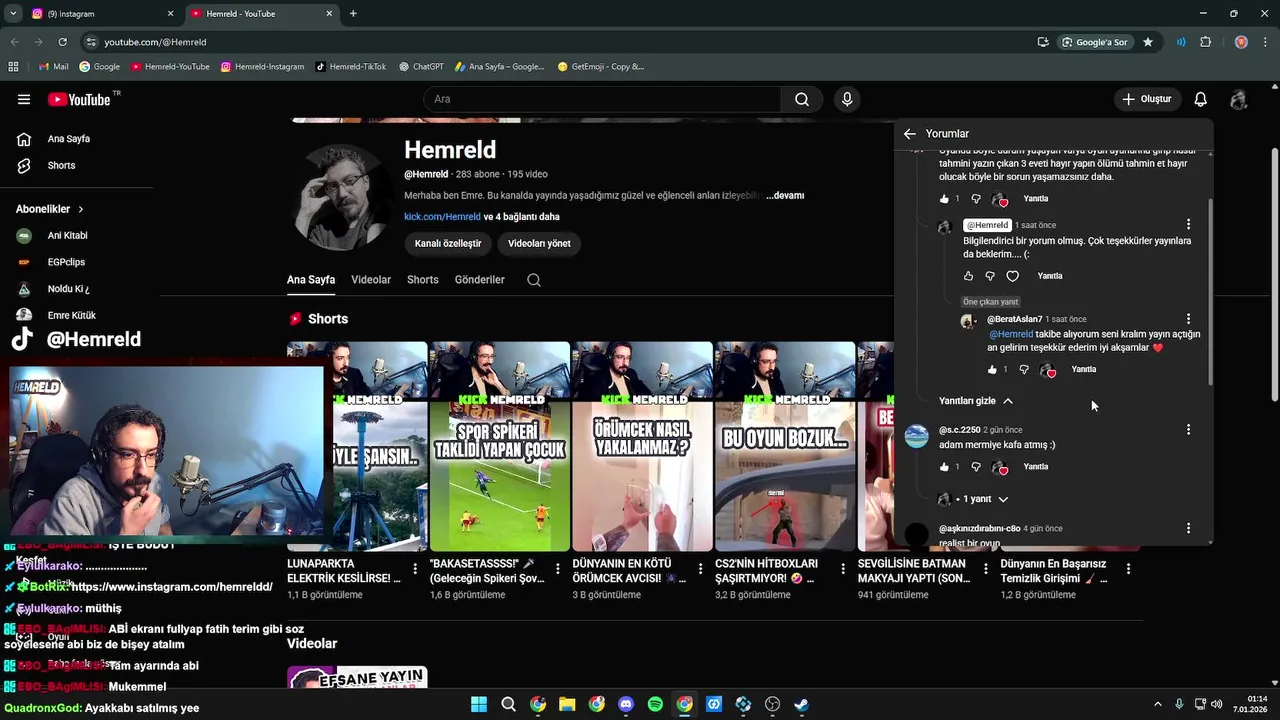1280x720 pixels.
Task: Open the notifications bell
Action: click(1201, 99)
